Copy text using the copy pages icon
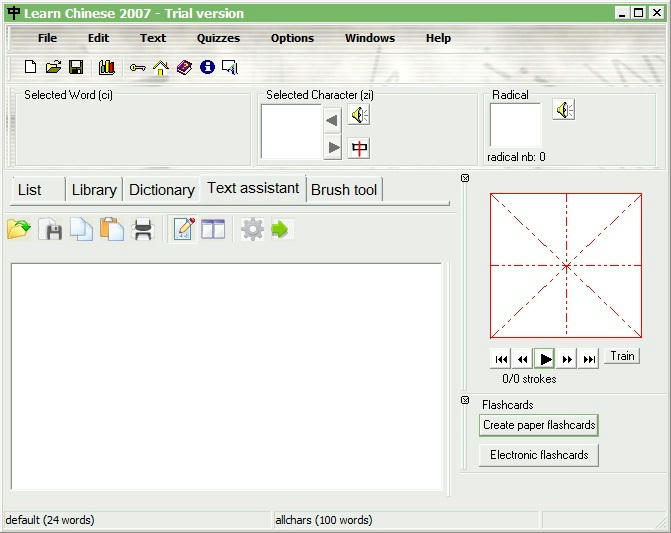The height and width of the screenshot is (533, 671). pos(81,229)
